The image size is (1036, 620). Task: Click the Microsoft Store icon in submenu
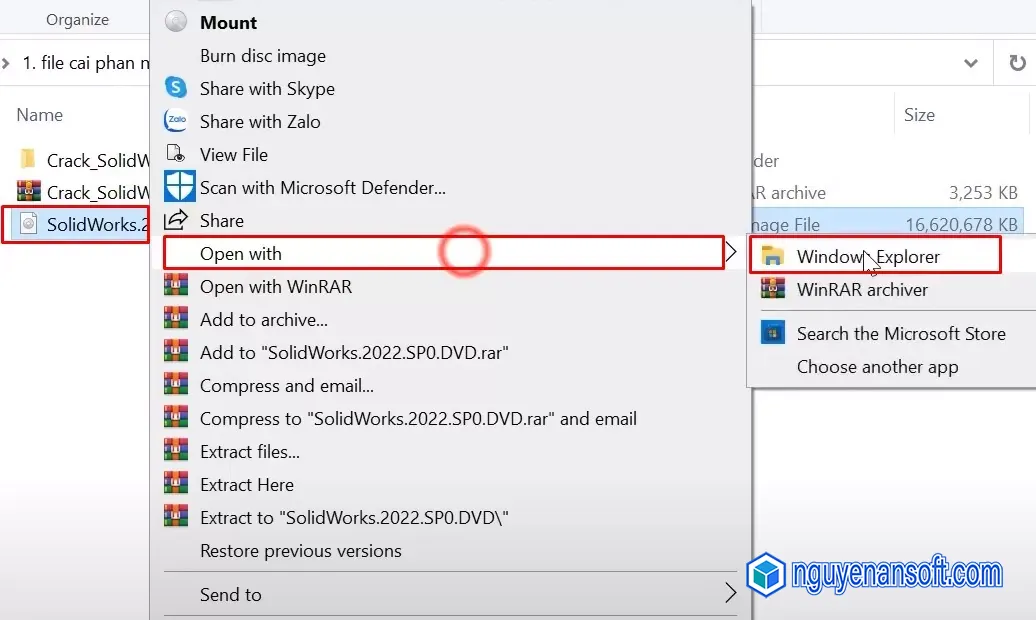pyautogui.click(x=772, y=333)
